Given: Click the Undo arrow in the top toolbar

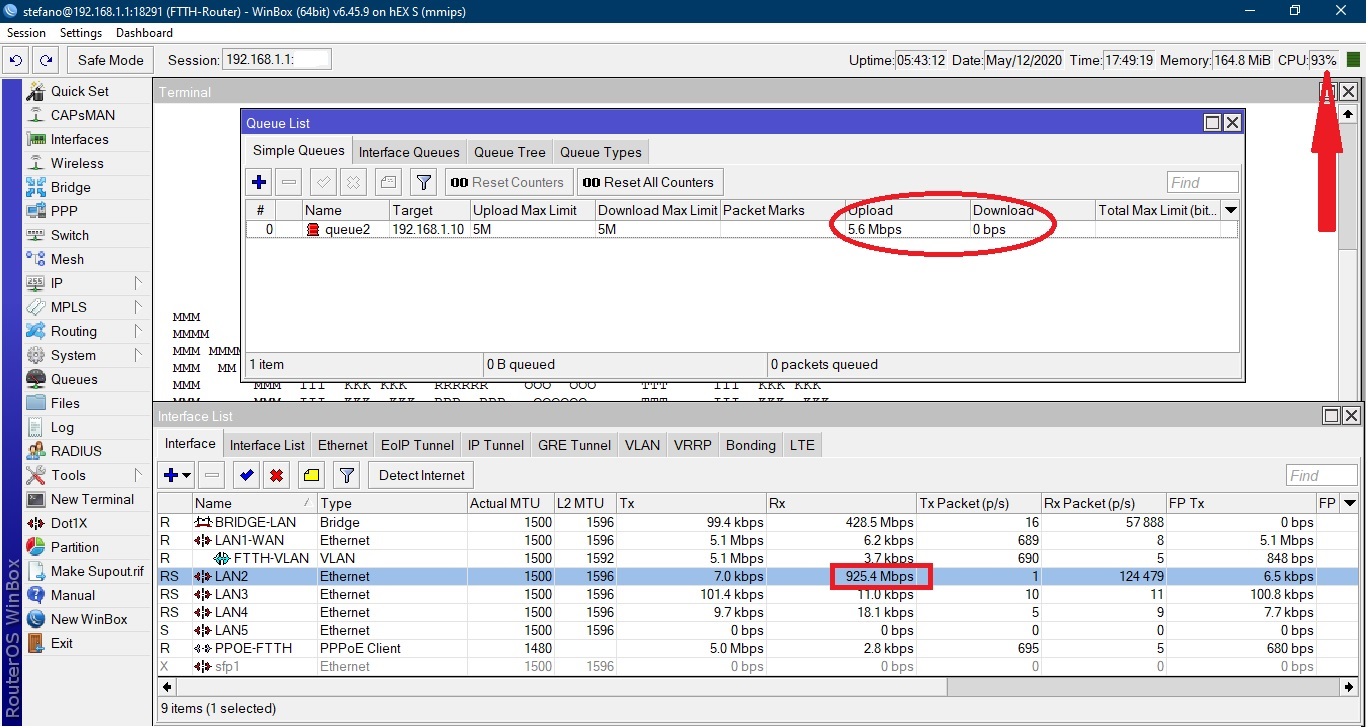Looking at the screenshot, I should 16,60.
